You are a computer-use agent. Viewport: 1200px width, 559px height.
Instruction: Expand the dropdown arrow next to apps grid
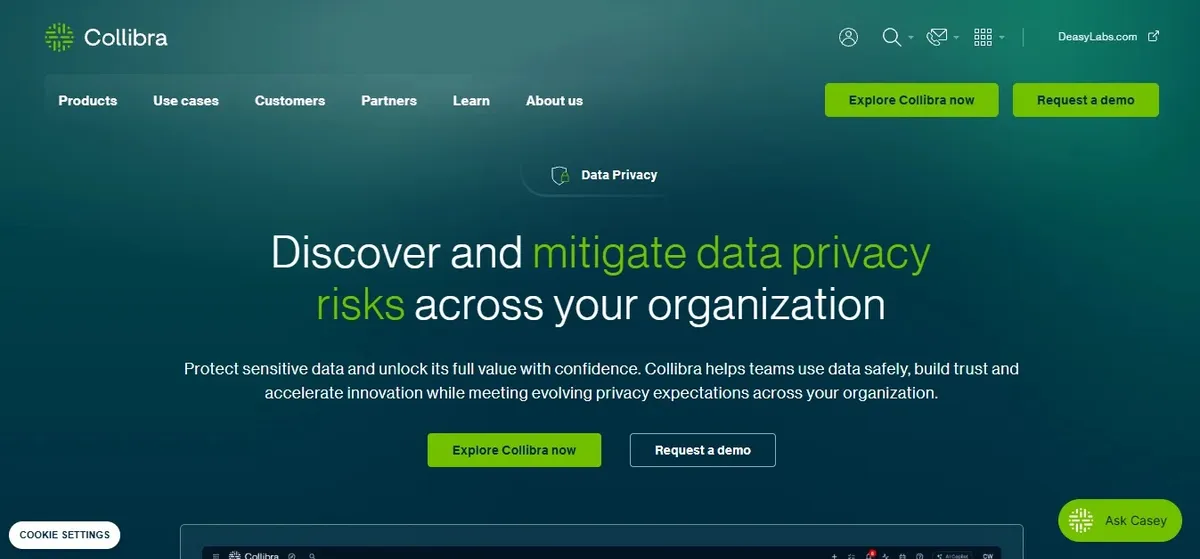pos(1002,38)
